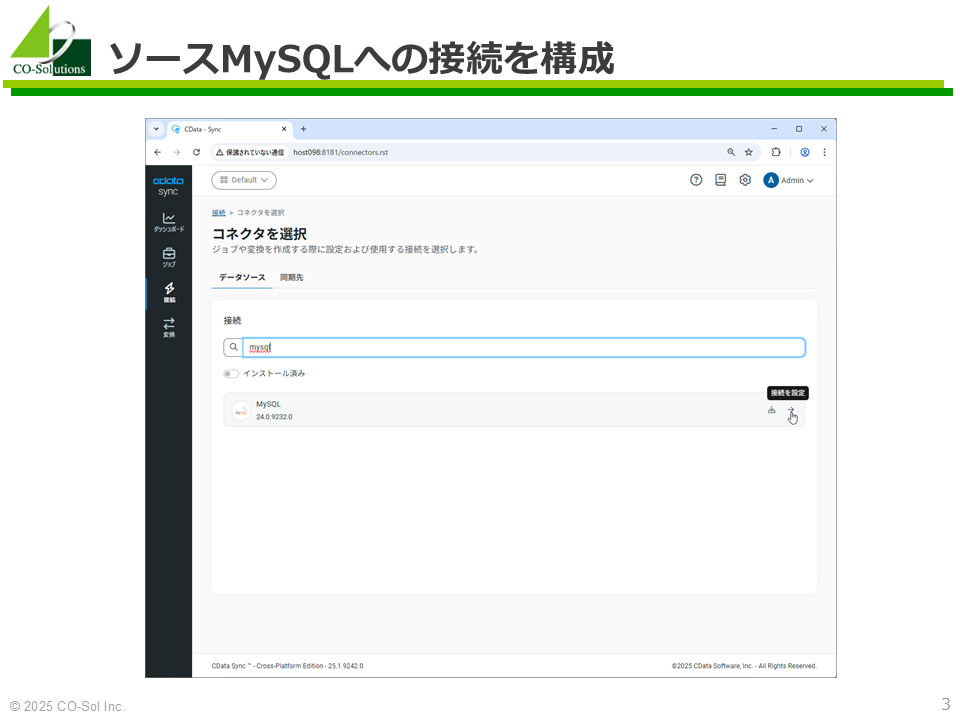Image resolution: width=960 pixels, height=720 pixels.
Task: Go back with the browser back arrow
Action: (x=158, y=152)
